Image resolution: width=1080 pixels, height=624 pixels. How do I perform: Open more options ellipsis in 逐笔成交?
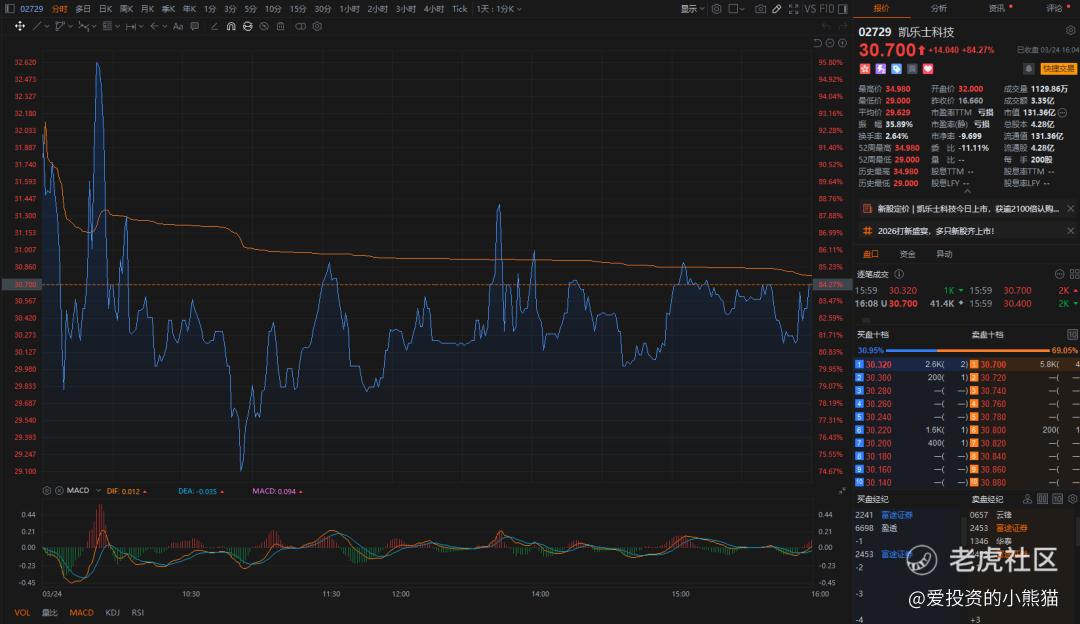point(1059,274)
